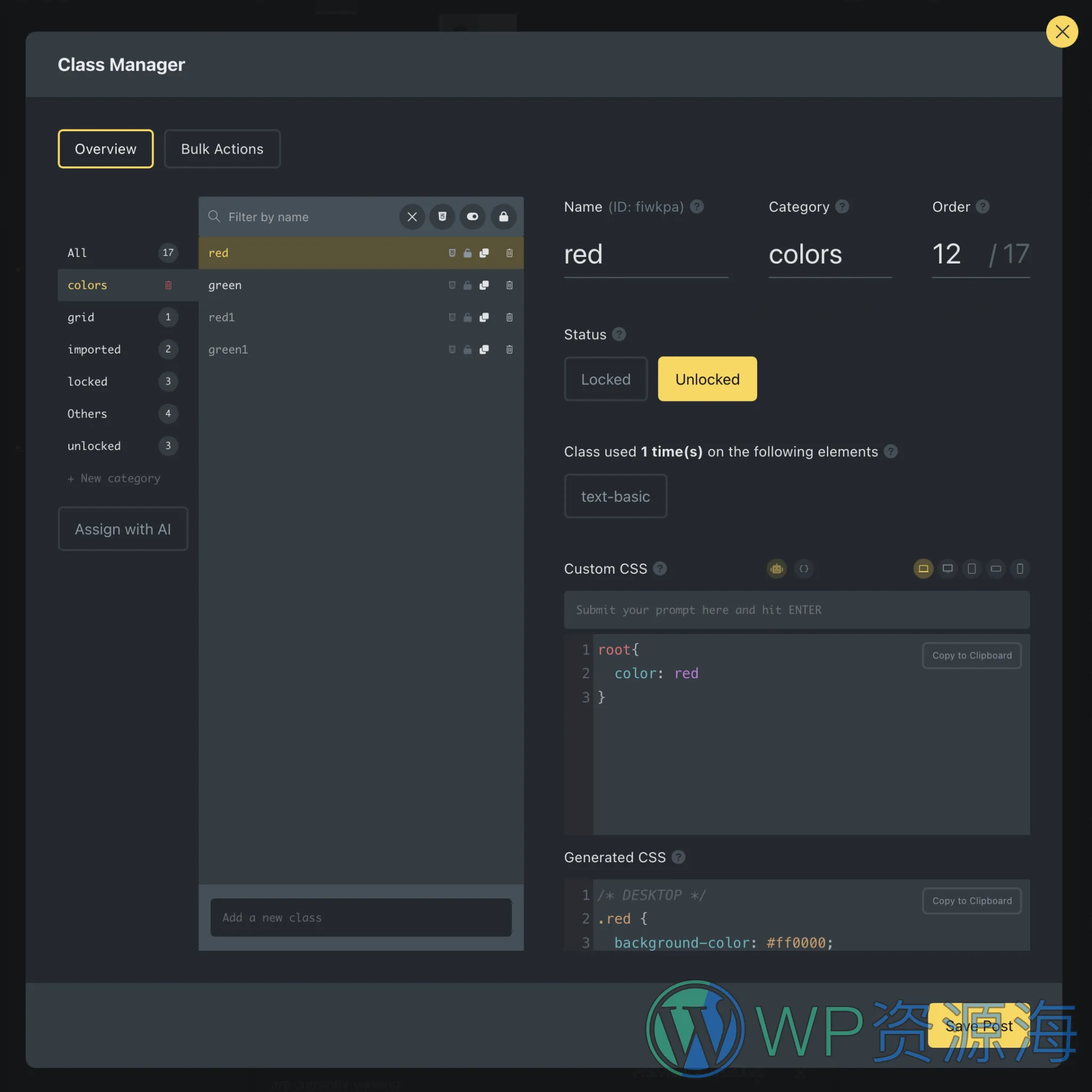This screenshot has width=1092, height=1092.
Task: Set status to Unlocked
Action: [707, 379]
